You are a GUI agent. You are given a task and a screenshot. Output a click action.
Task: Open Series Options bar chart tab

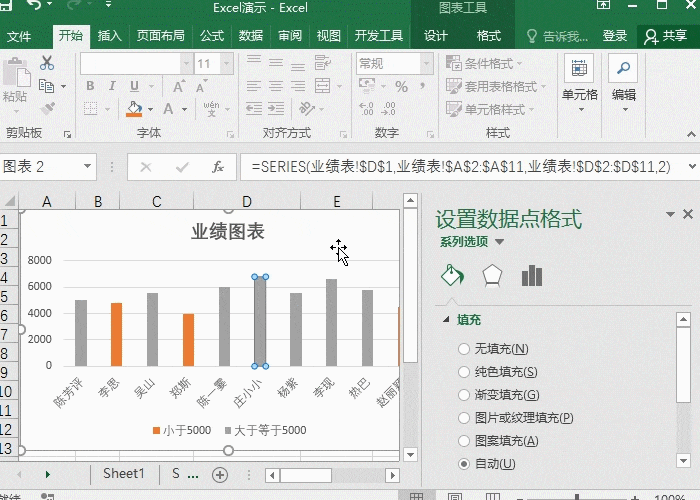click(x=532, y=275)
